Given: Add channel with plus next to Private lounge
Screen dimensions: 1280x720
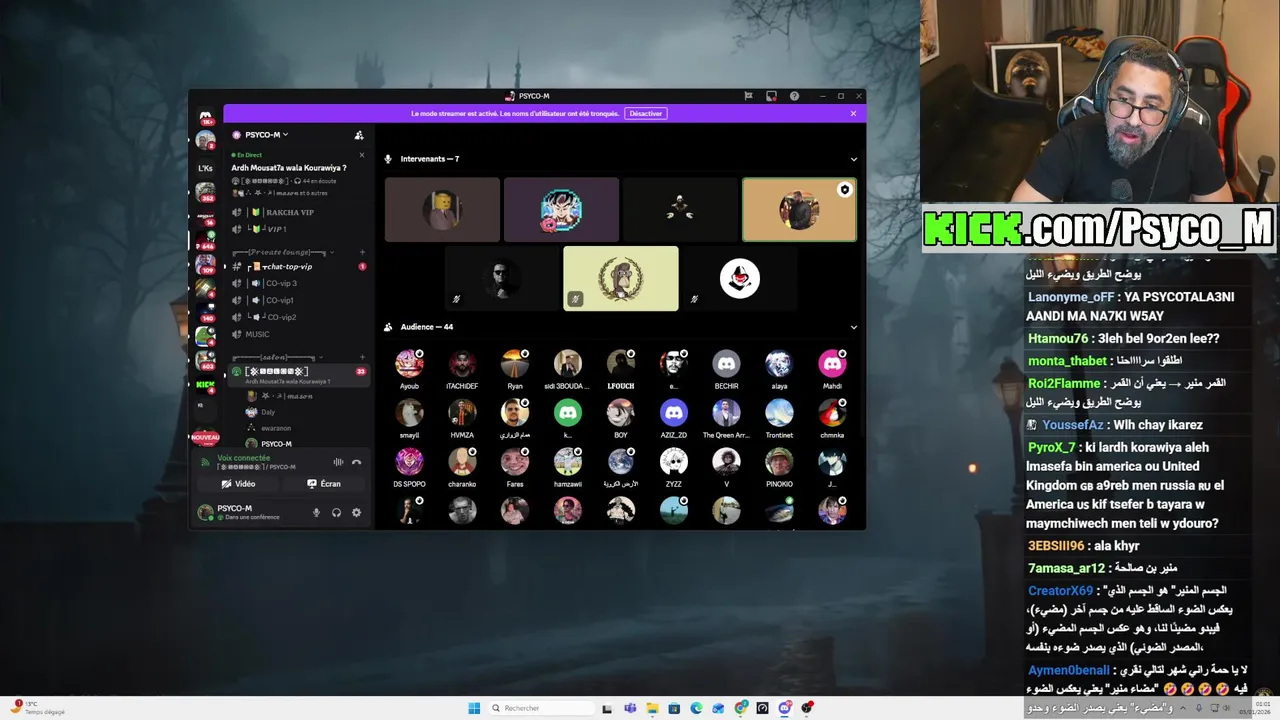Looking at the screenshot, I should tap(362, 252).
